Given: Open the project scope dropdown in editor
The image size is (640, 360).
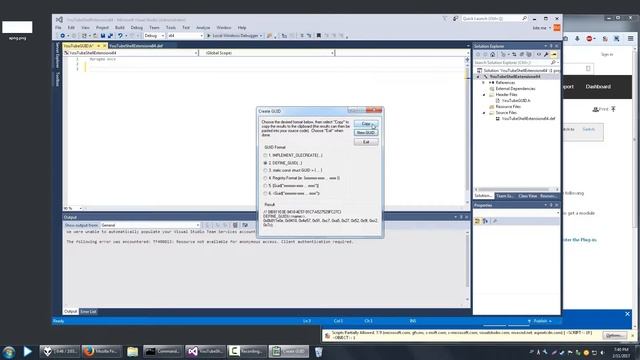Looking at the screenshot, I should tap(131, 53).
